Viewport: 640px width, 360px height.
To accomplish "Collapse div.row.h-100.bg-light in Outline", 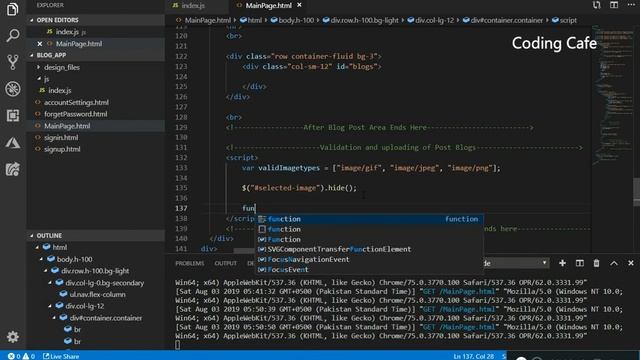I will point(46,271).
